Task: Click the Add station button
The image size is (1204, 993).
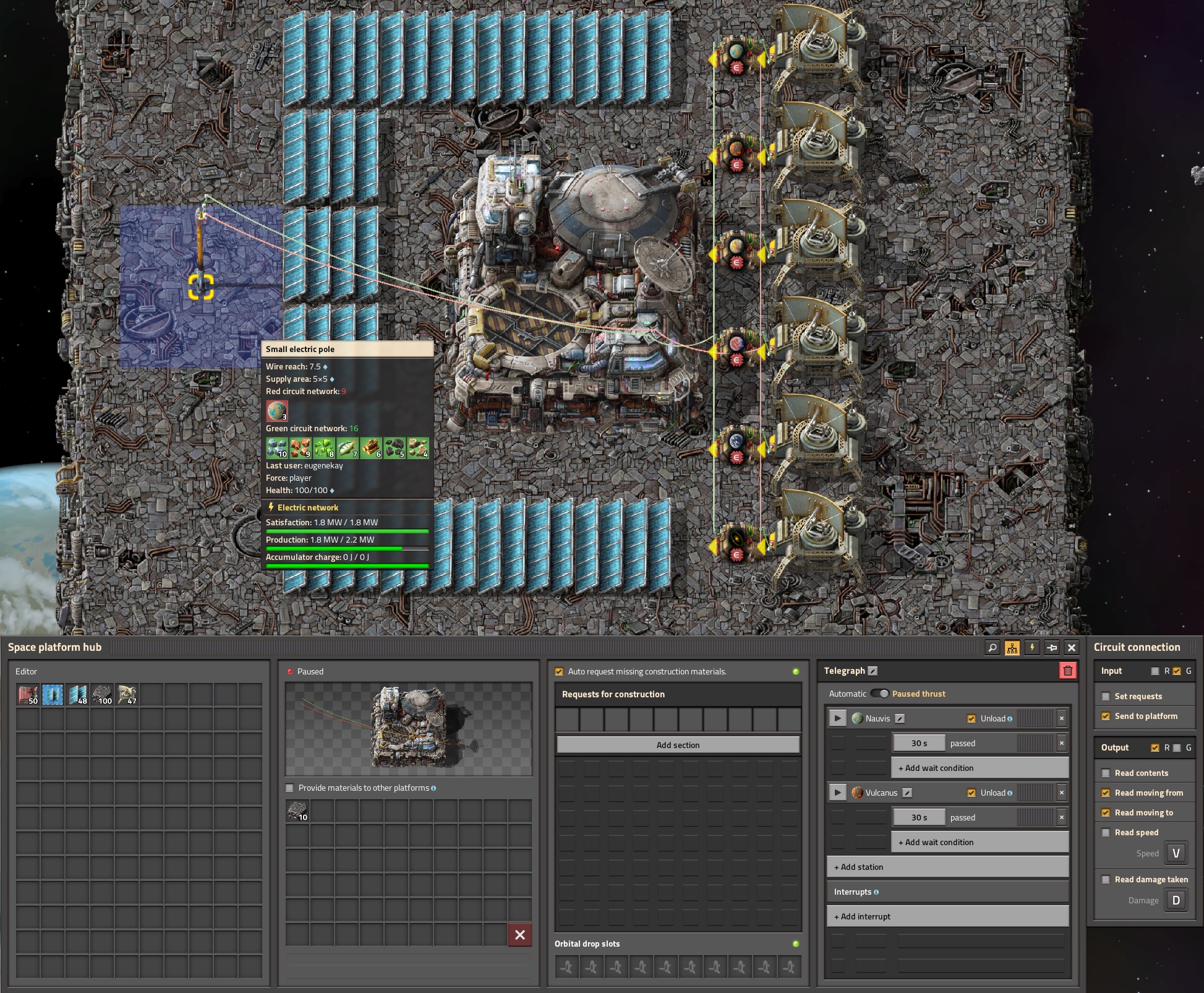Action: [947, 867]
